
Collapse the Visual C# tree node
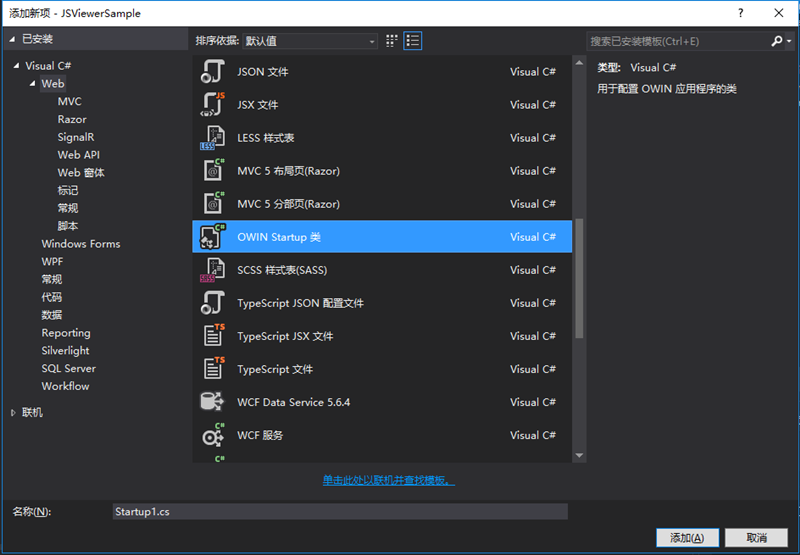[17, 67]
